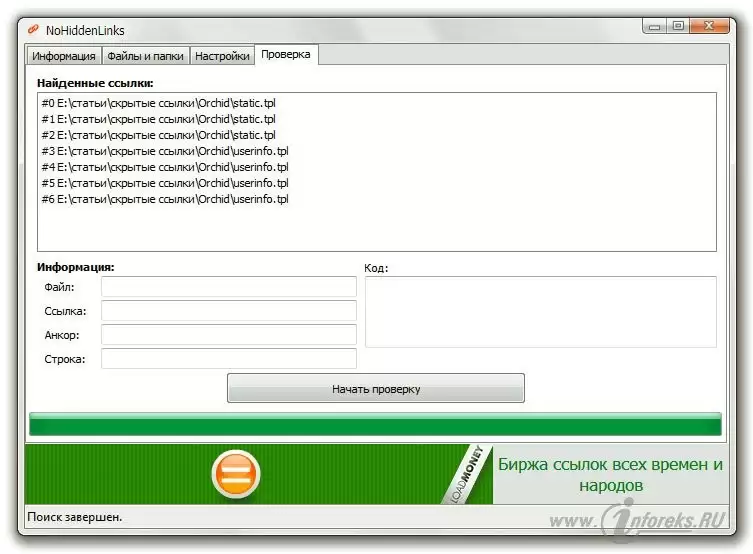Select found link #5 userinfo.tpl

tap(164, 183)
